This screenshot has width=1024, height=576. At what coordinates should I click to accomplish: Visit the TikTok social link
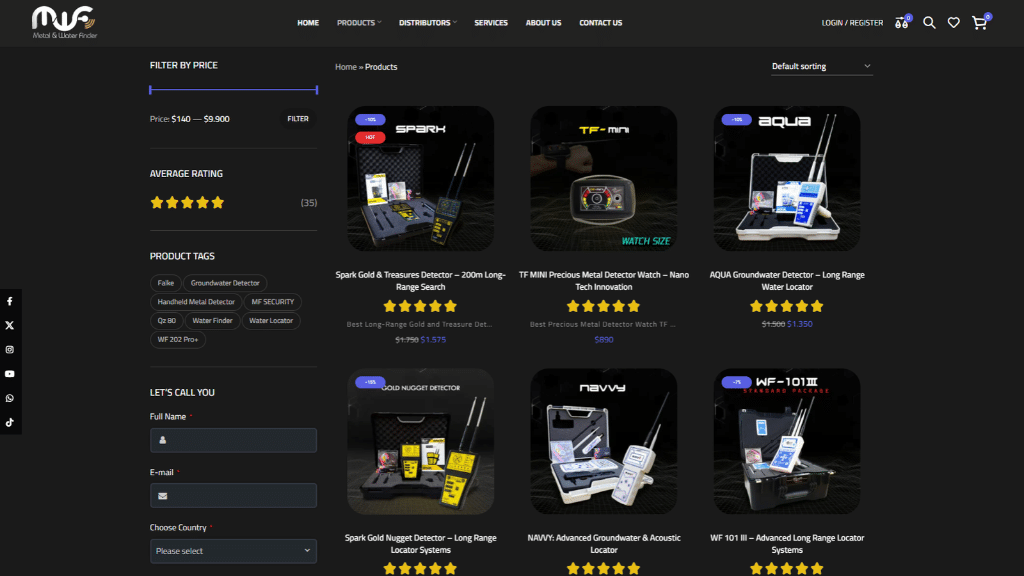[x=10, y=423]
